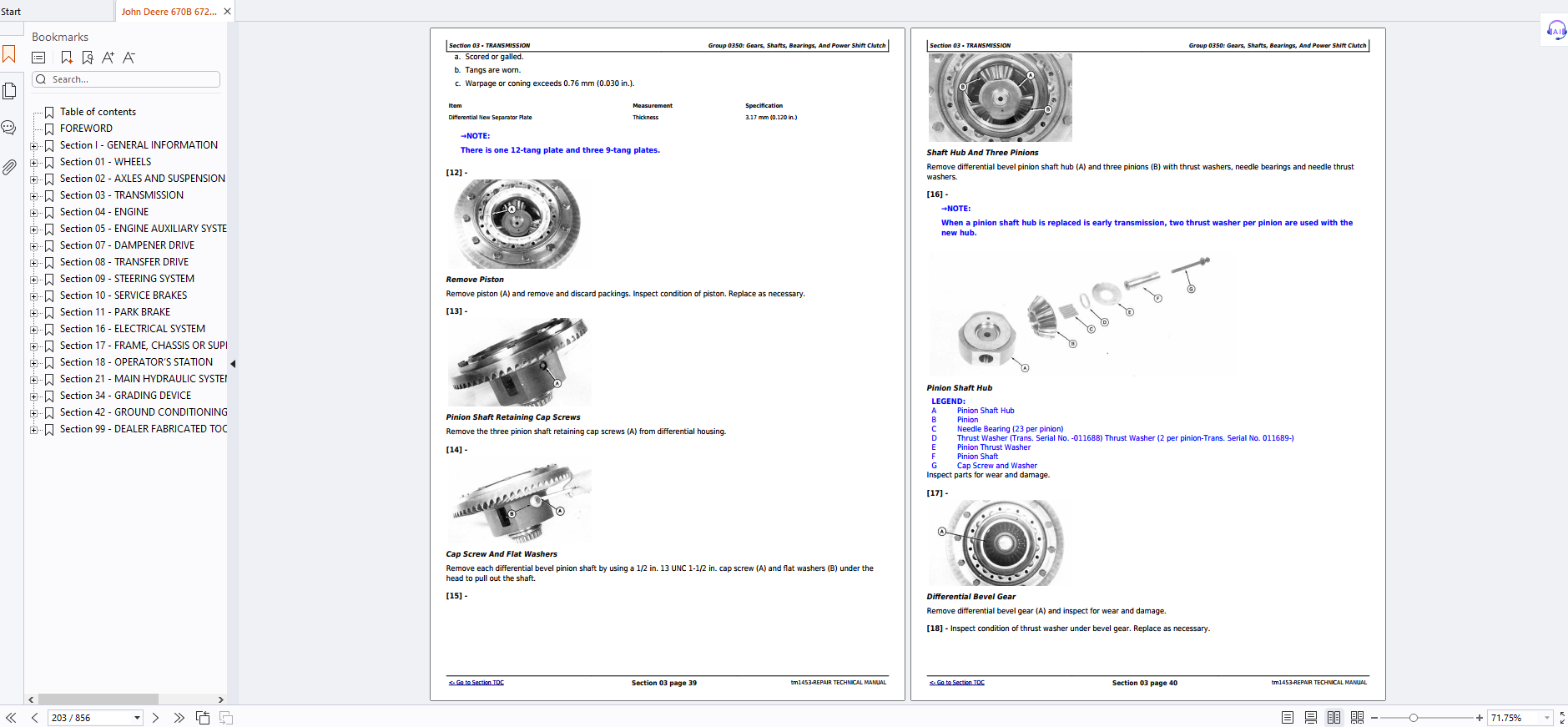This screenshot has width=1568, height=727.
Task: Expand Section 03 - TRANSMISSION bookmark
Action: tap(34, 196)
